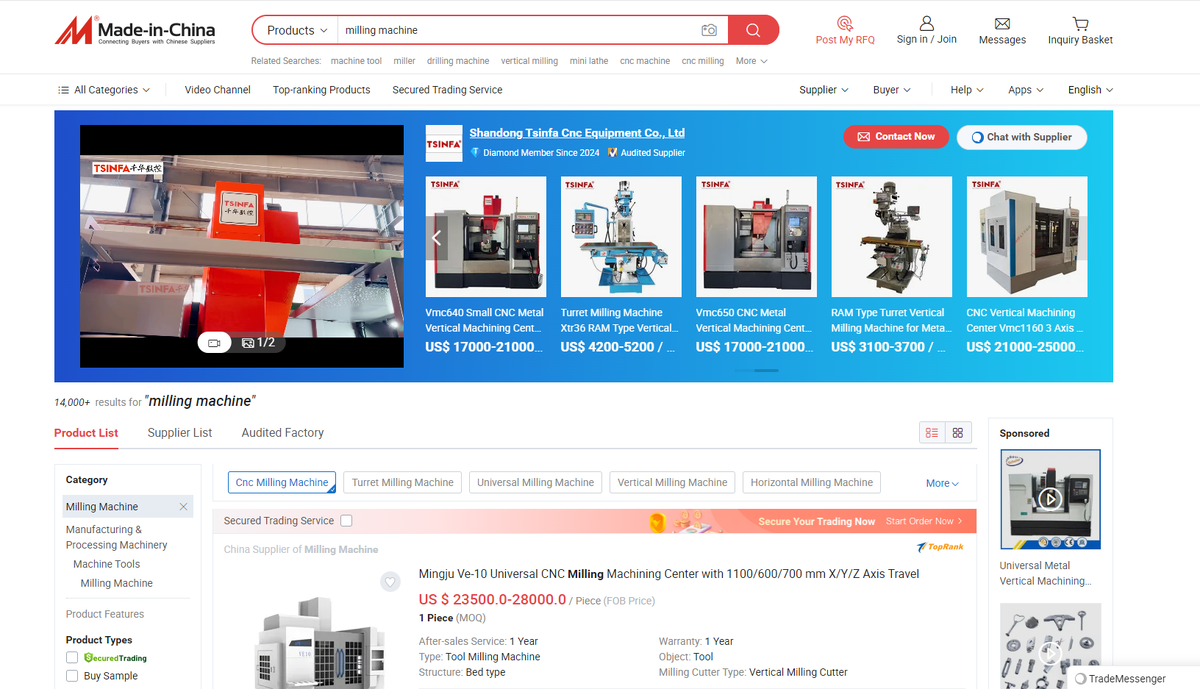Search related term "mini lathe"
This screenshot has height=689, width=1200.
click(589, 61)
